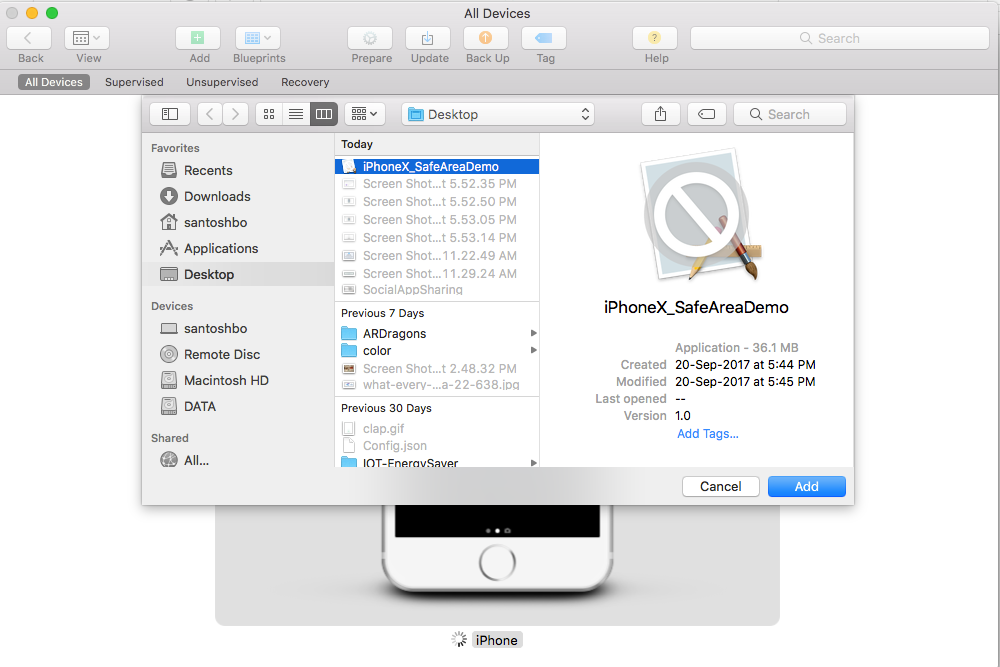Select the color folder
This screenshot has height=667, width=1000.
coord(437,351)
